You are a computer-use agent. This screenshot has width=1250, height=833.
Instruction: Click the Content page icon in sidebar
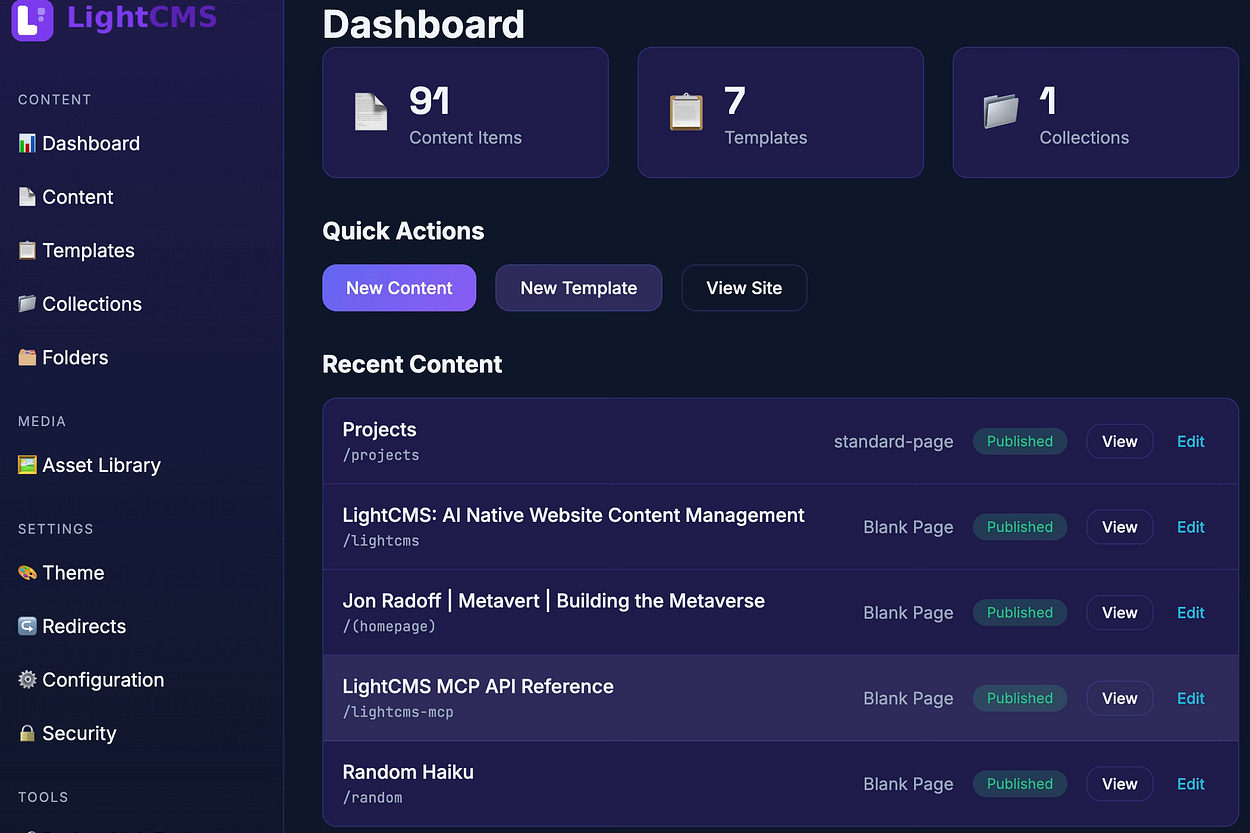point(27,197)
